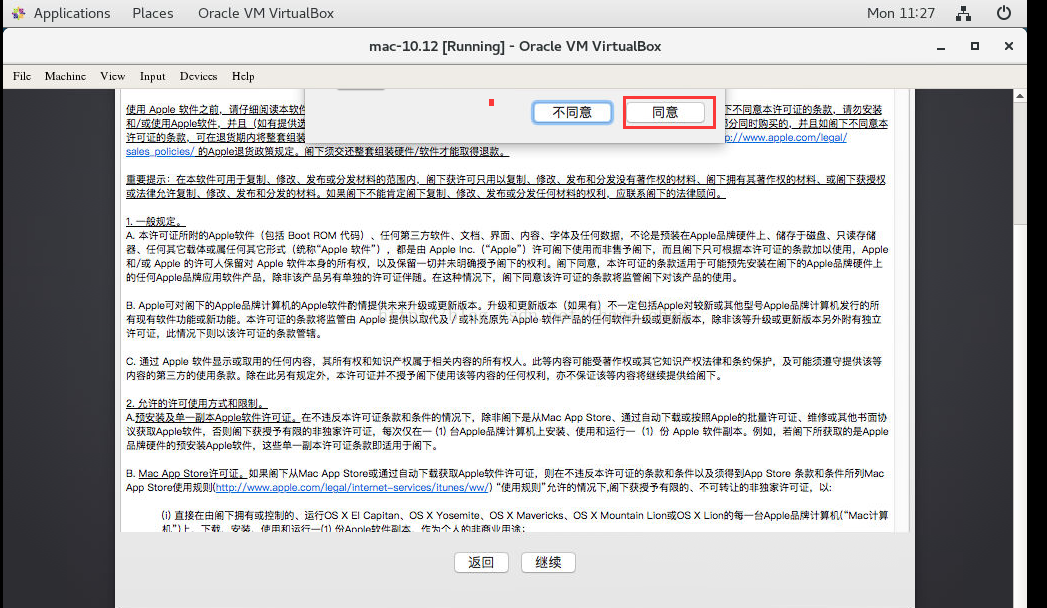1047x608 pixels.
Task: Click the 同意 (Agree) button
Action: click(665, 112)
